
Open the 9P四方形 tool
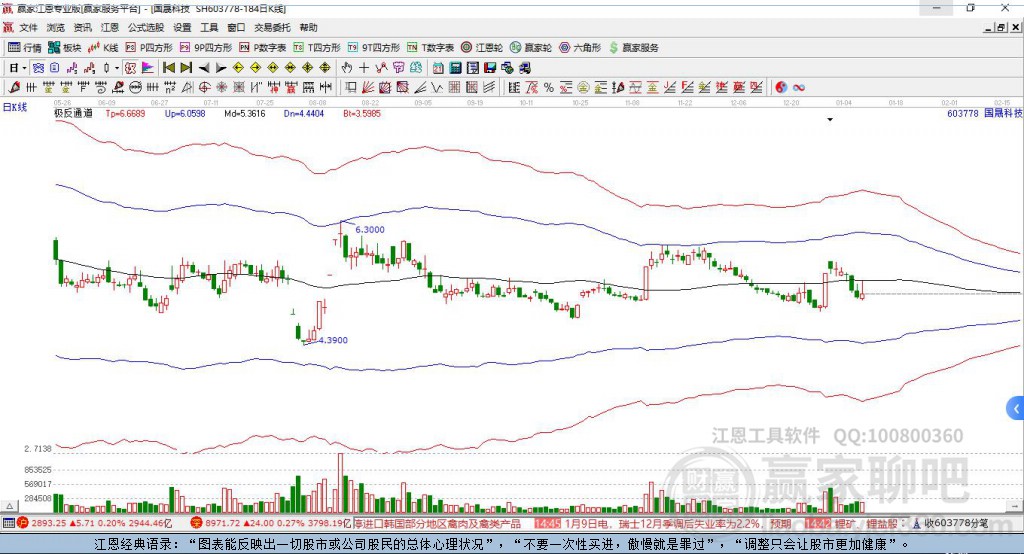pos(206,48)
